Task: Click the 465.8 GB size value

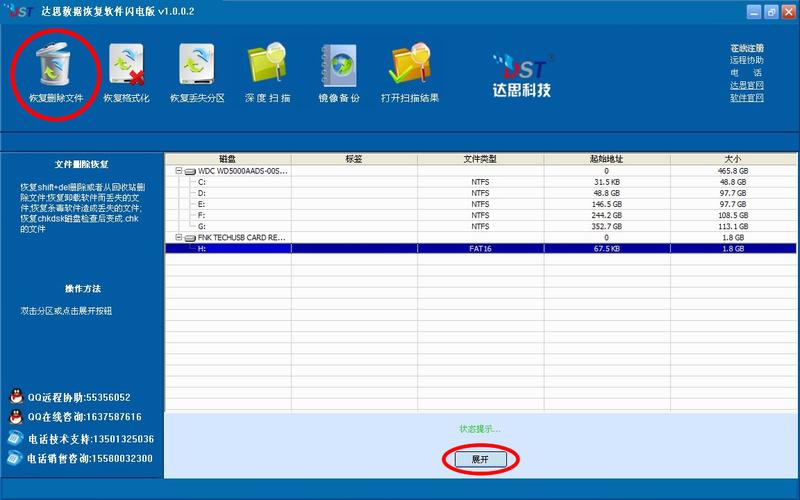Action: 733,171
